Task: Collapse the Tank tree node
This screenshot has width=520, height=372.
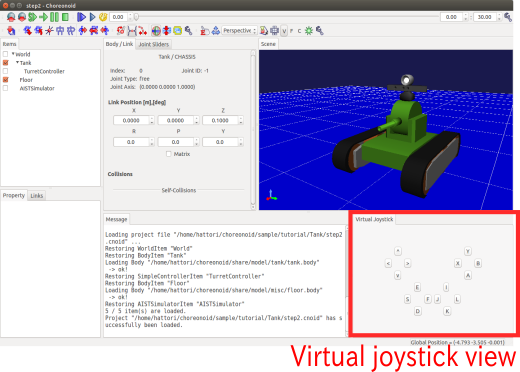Action: (x=17, y=62)
